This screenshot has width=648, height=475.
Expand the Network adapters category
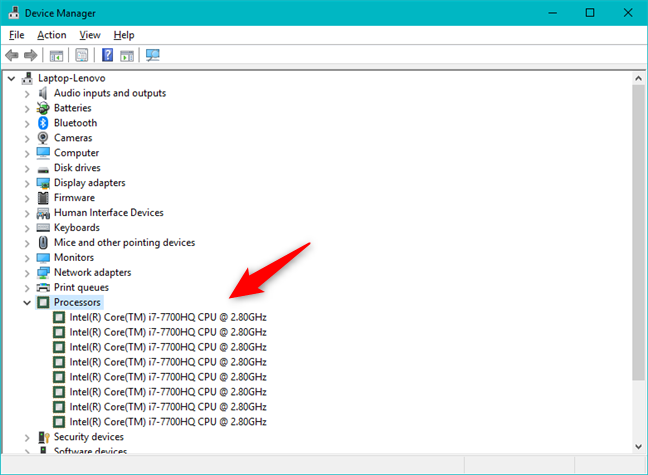(x=27, y=273)
